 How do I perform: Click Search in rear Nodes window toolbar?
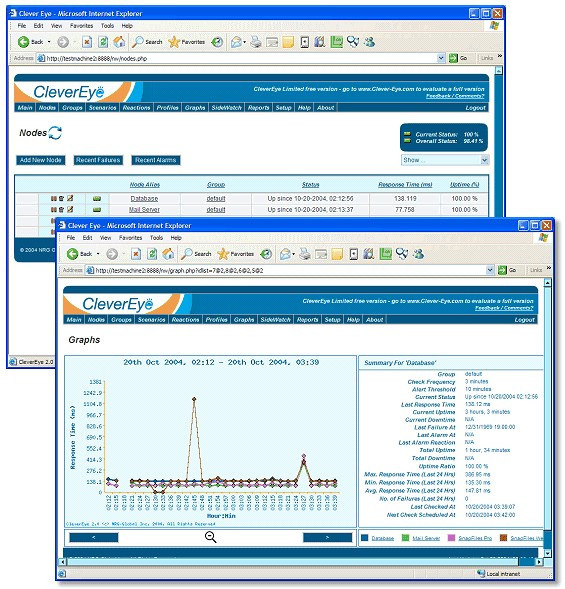click(x=147, y=42)
